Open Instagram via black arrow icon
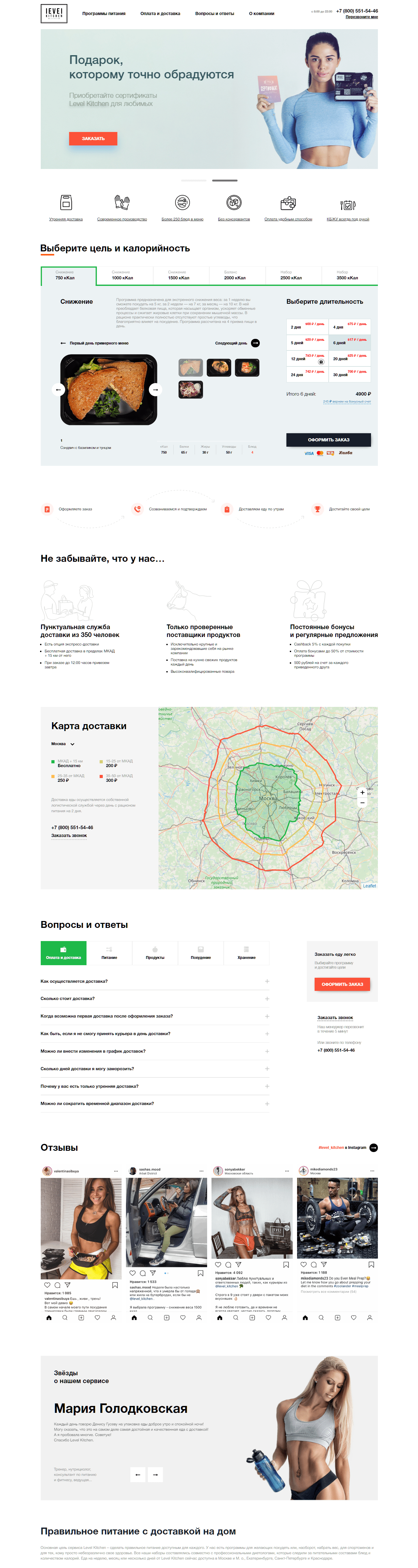 pyautogui.click(x=374, y=1147)
